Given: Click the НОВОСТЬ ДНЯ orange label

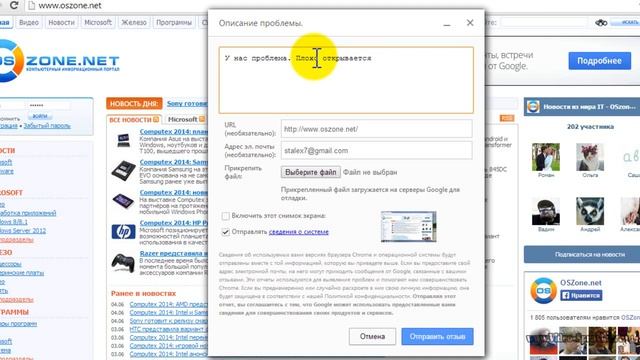Looking at the screenshot, I should (134, 104).
